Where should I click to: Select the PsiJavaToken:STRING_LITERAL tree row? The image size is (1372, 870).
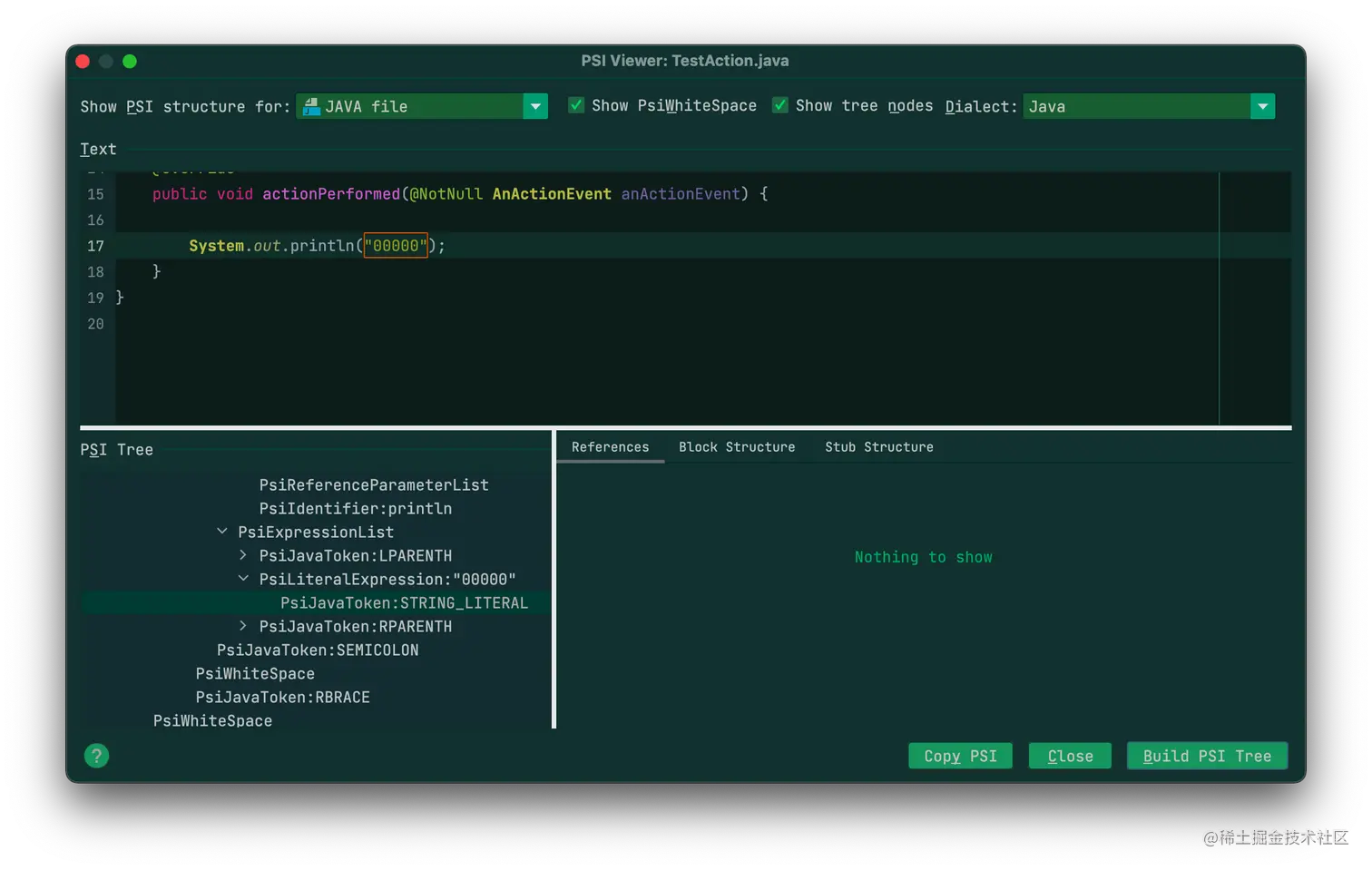[x=404, y=603]
